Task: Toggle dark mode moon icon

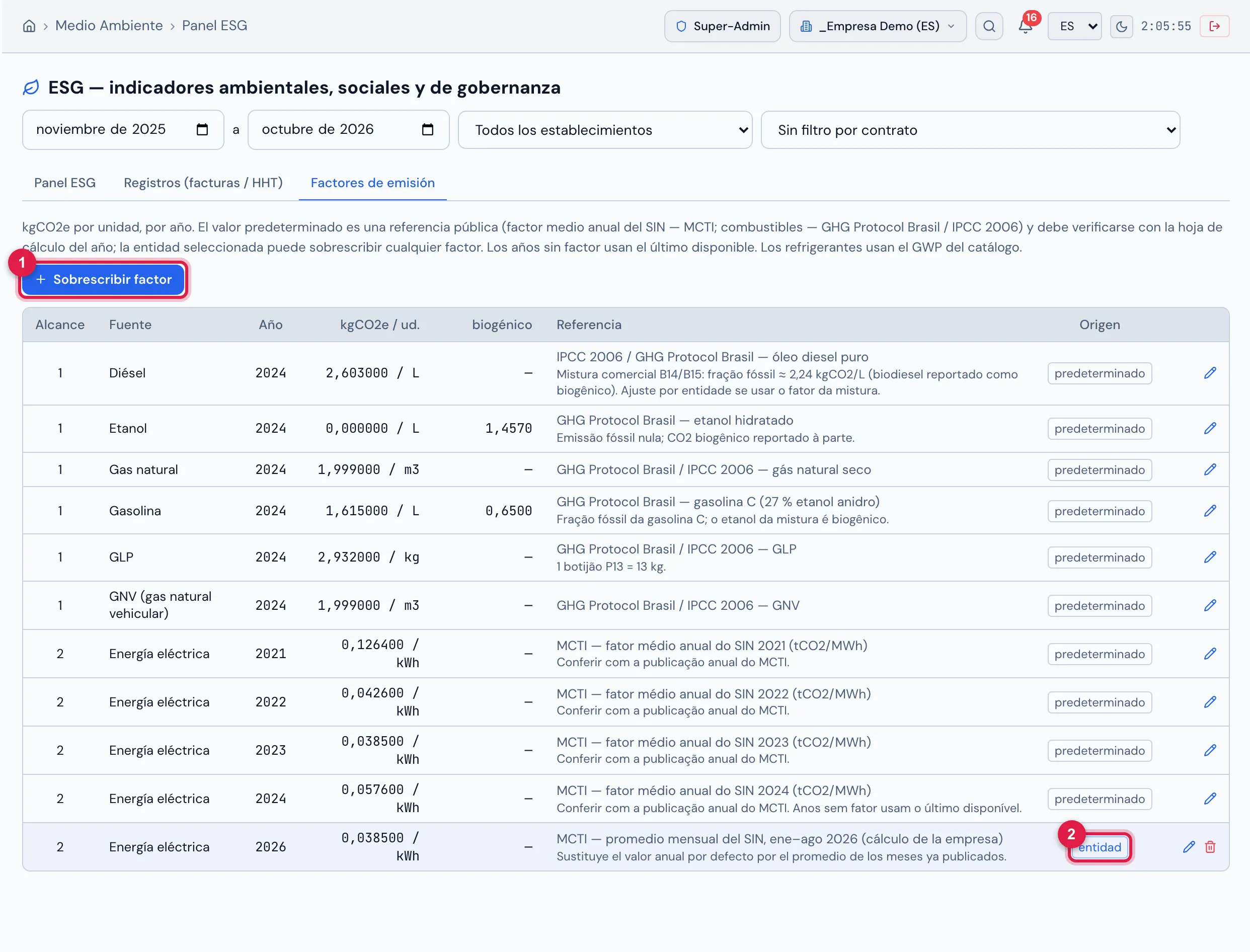Action: [x=1121, y=26]
